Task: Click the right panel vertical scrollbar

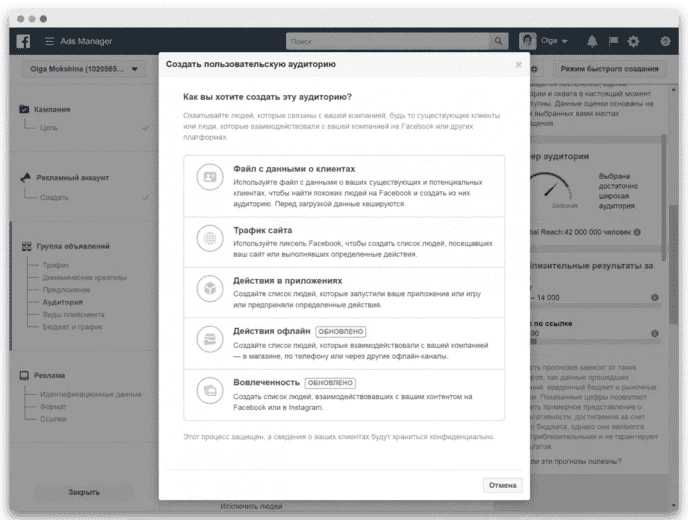Action: (674, 263)
